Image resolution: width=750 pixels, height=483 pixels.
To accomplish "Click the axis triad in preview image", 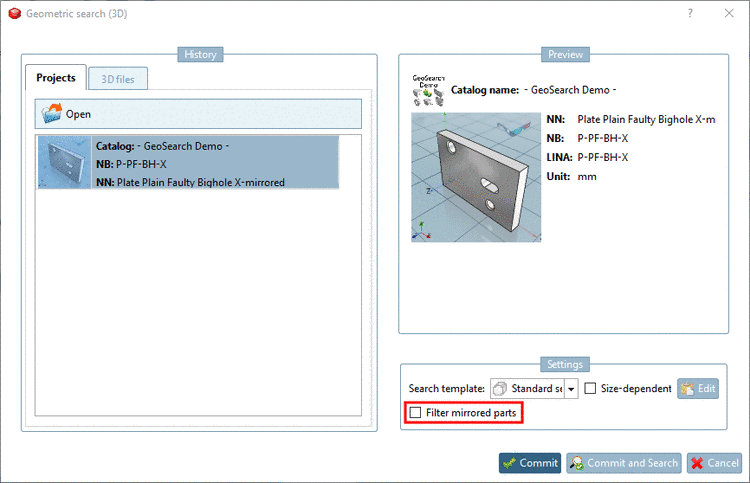I will pos(421,231).
